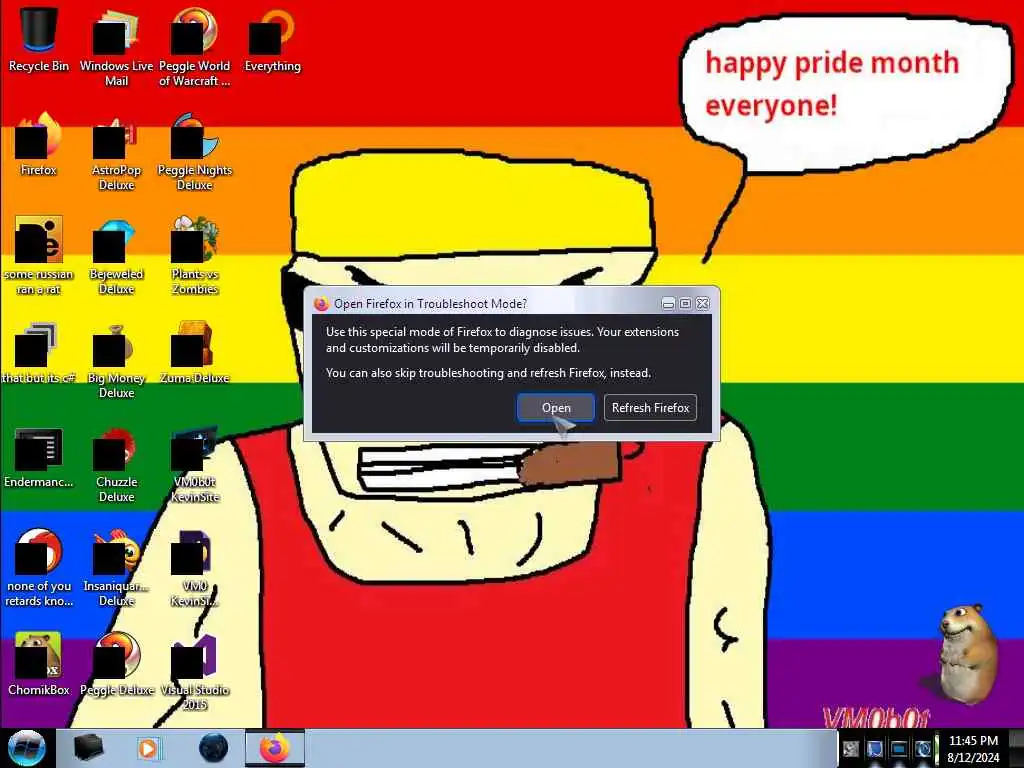Select the Insaniquar... Deluxe icon
Screen dimensions: 1024x768
point(116,568)
